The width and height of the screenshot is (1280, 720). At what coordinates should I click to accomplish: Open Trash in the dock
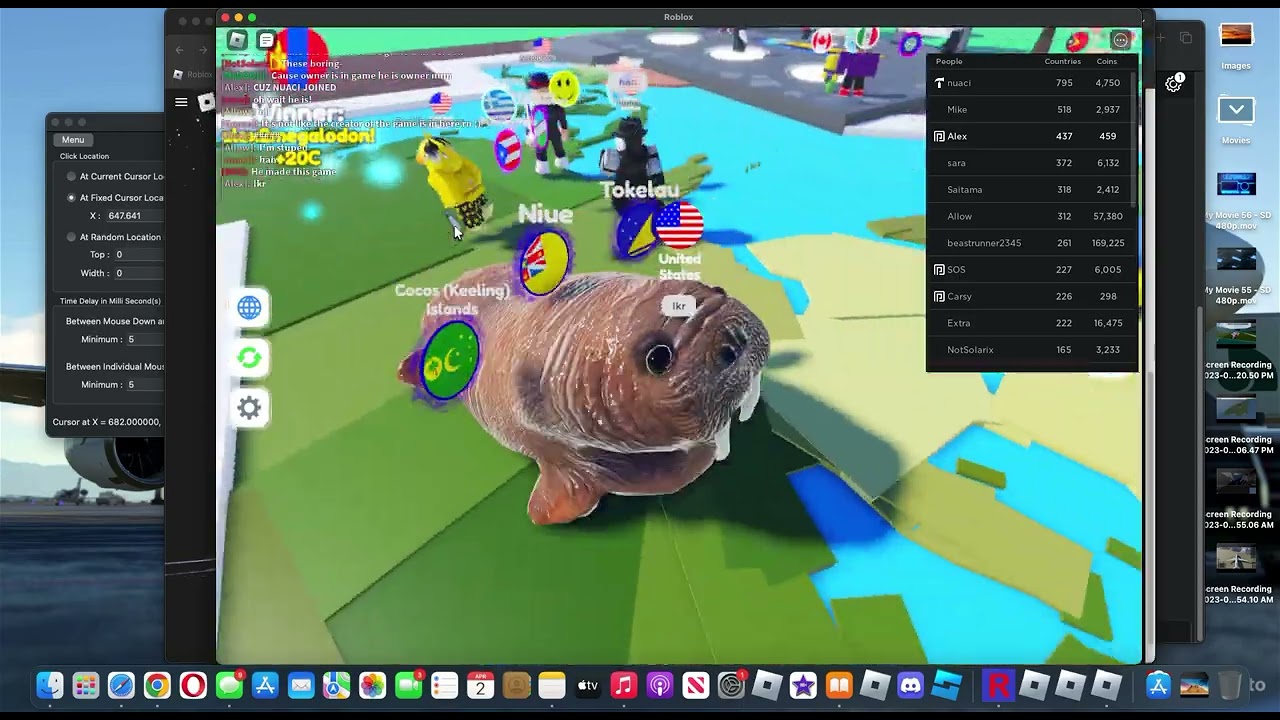[1230, 685]
